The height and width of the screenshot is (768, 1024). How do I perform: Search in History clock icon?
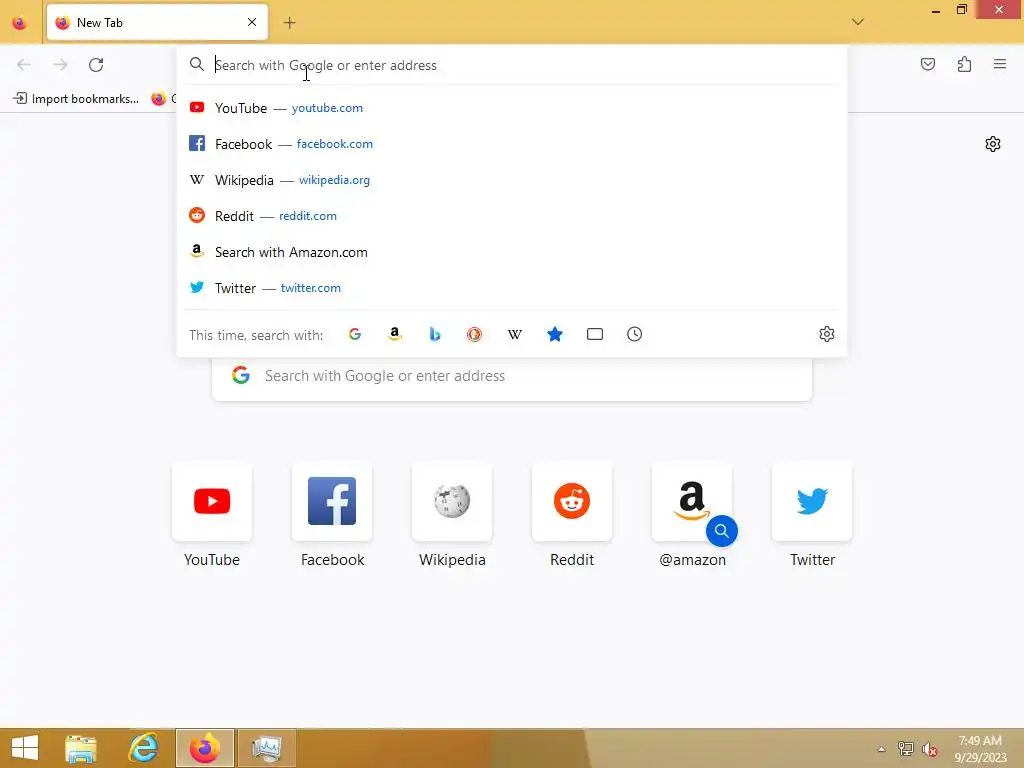[x=635, y=334]
